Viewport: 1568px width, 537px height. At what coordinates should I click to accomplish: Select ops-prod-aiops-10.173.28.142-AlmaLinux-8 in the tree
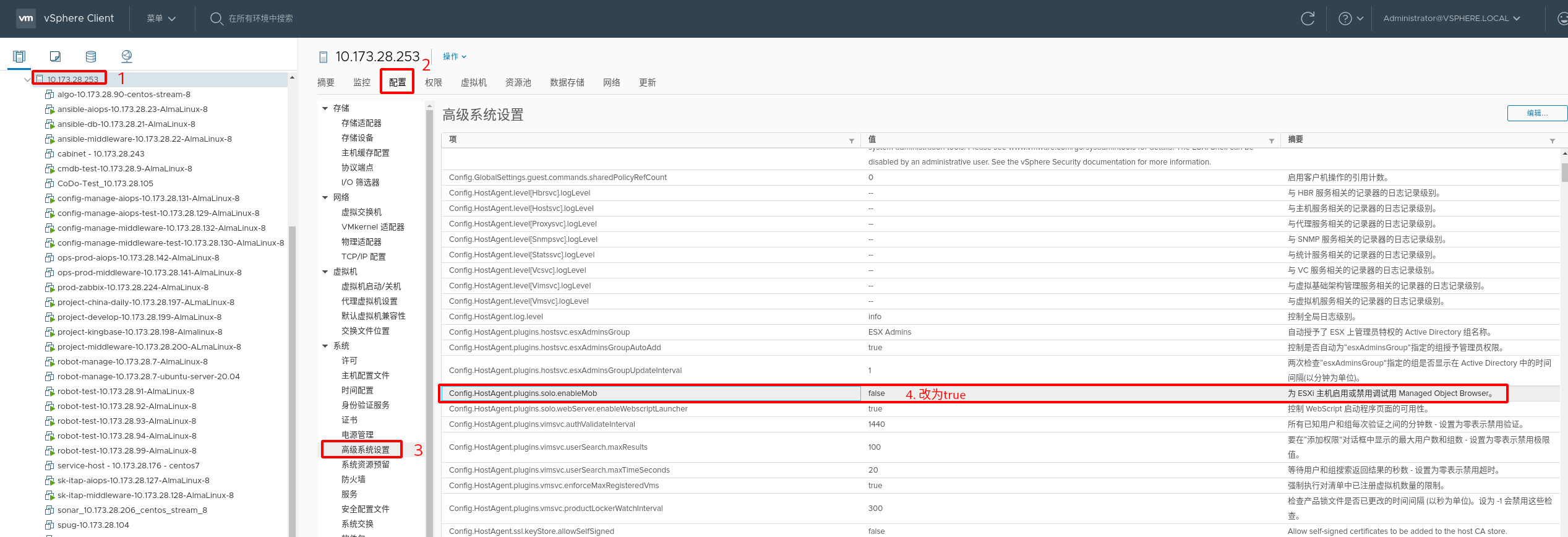click(x=138, y=258)
